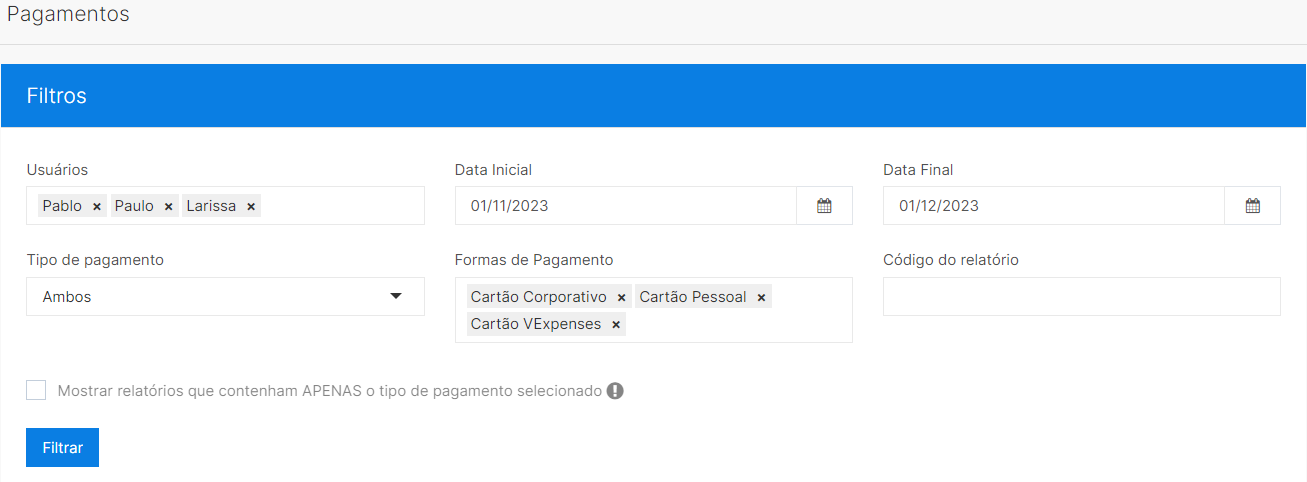
Task: Remove the Cartão Corporativo payment tag
Action: pos(621,297)
